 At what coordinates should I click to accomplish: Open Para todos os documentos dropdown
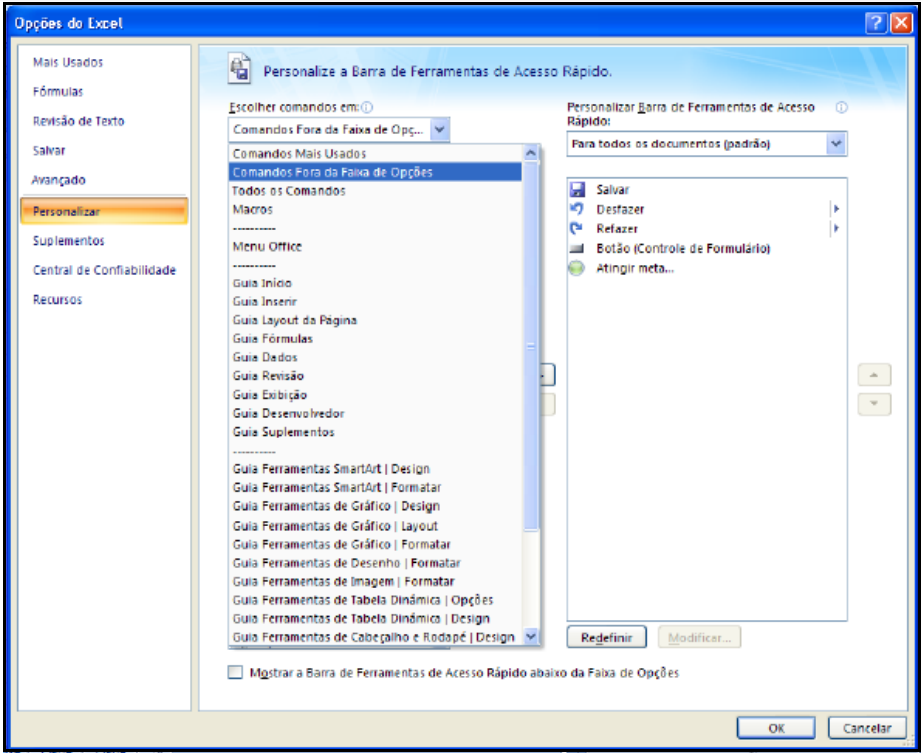tap(837, 144)
